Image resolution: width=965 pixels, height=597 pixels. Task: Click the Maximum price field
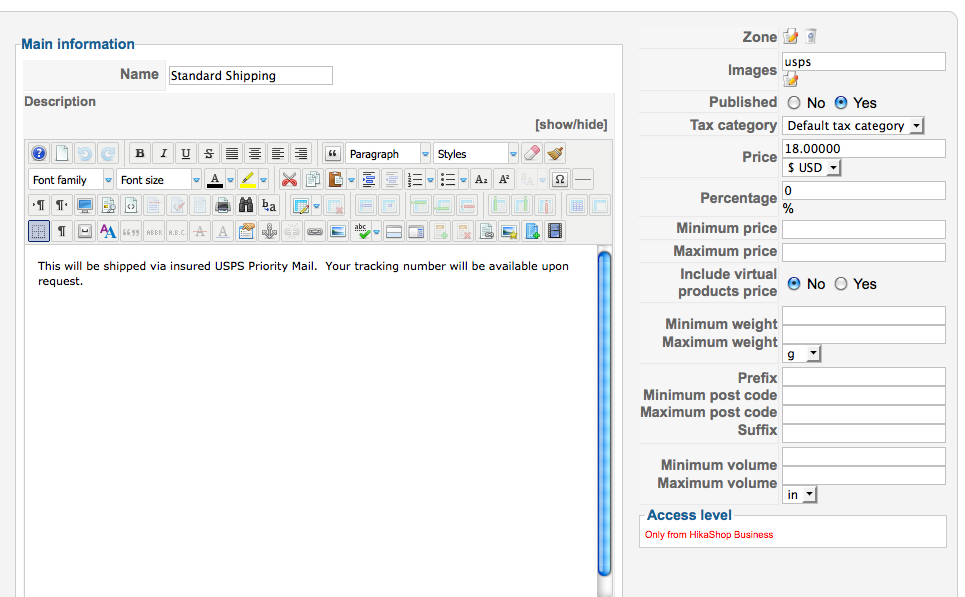click(x=864, y=252)
